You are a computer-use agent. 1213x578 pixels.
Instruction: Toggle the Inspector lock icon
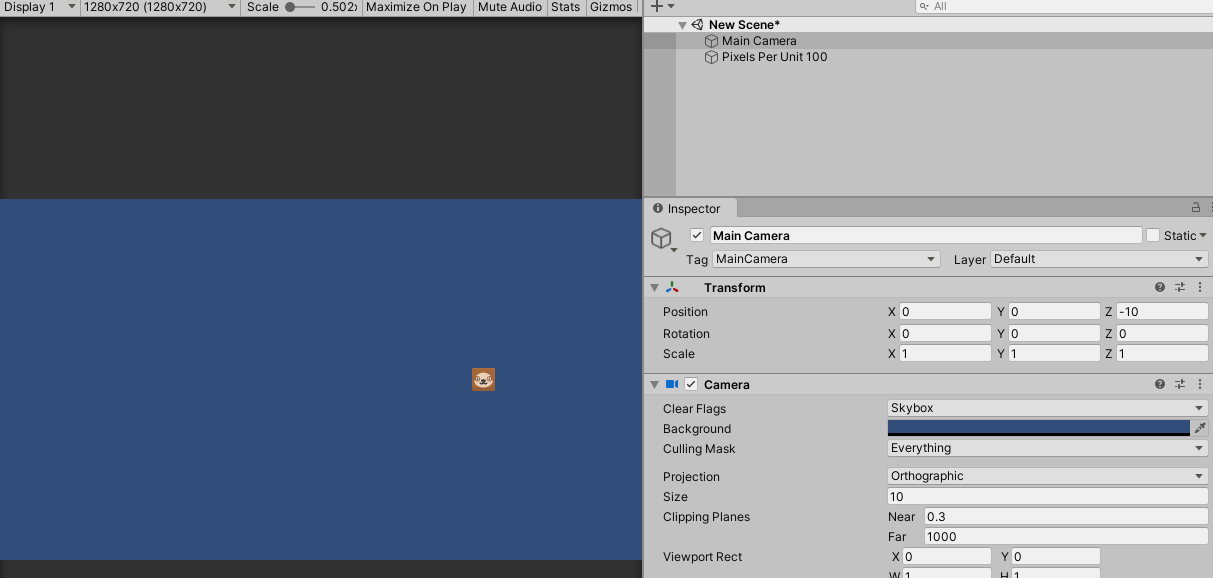[1195, 208]
